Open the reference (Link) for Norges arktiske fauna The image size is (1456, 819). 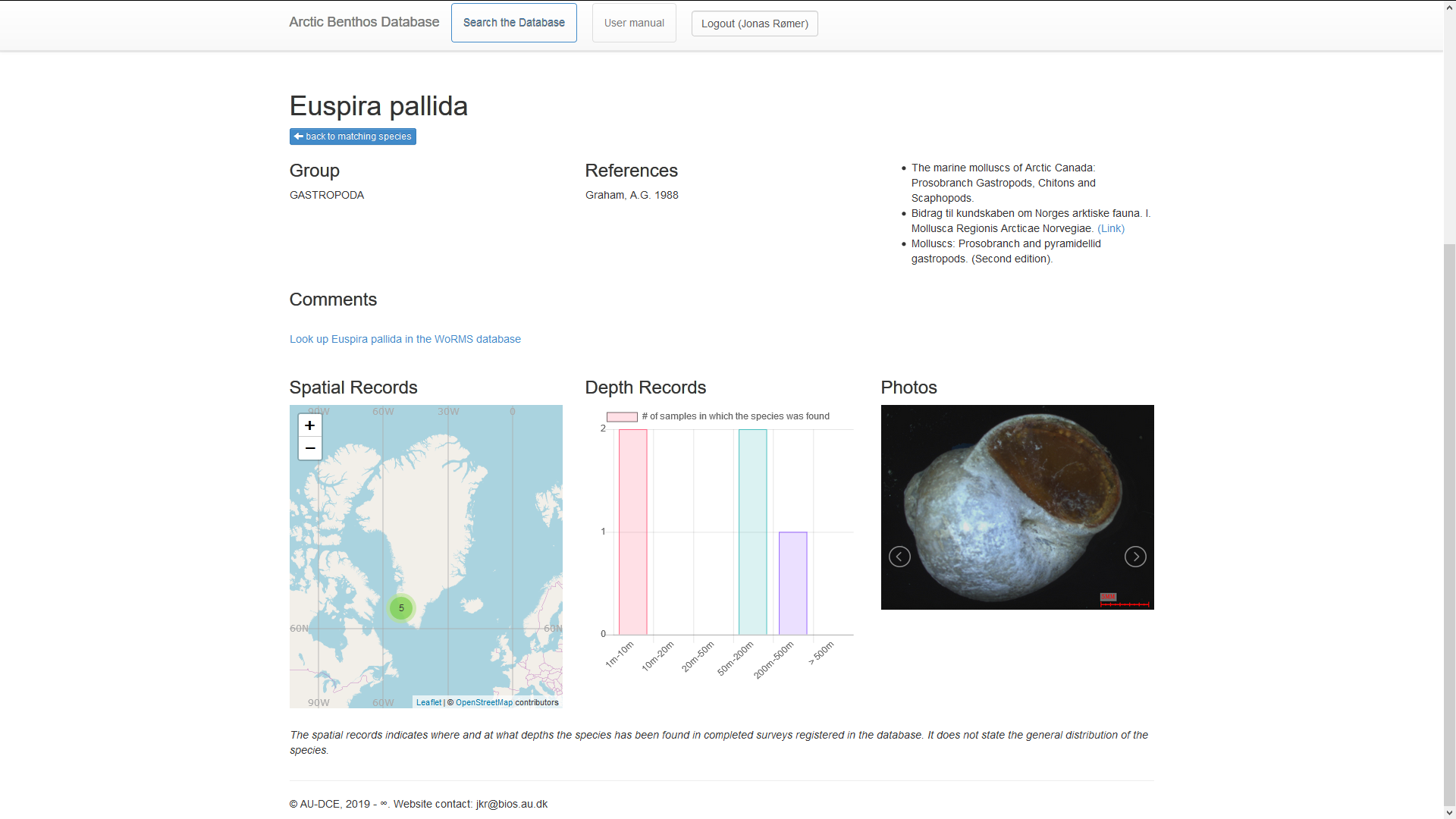[x=1110, y=228]
